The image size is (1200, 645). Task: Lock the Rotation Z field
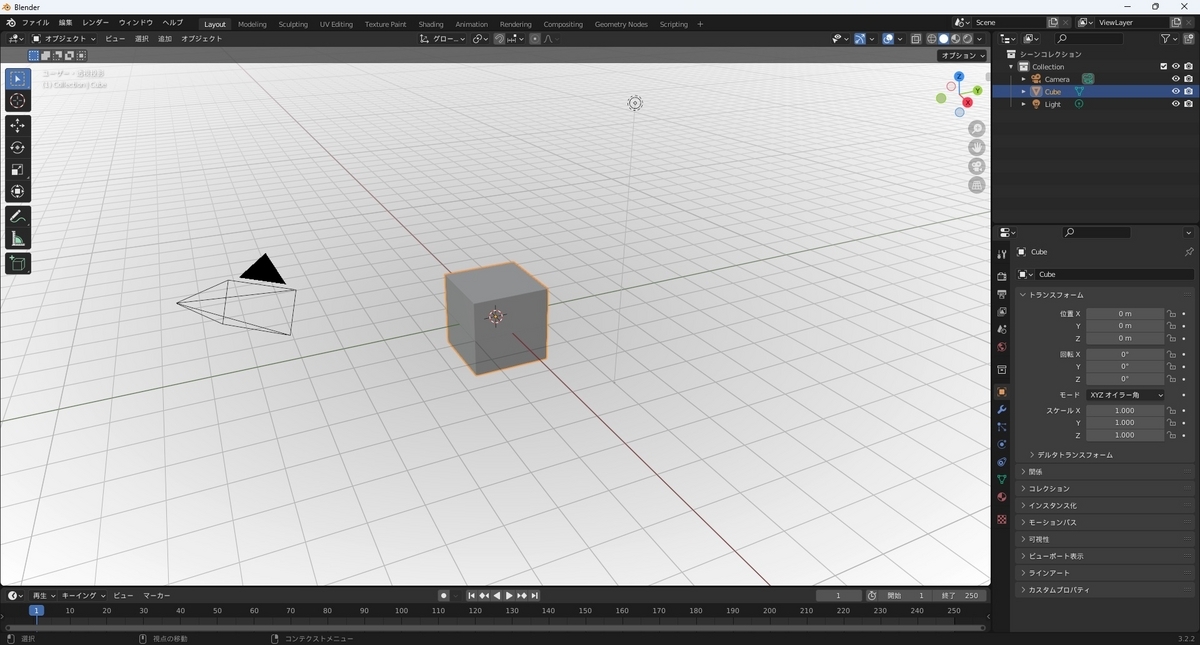click(1171, 379)
